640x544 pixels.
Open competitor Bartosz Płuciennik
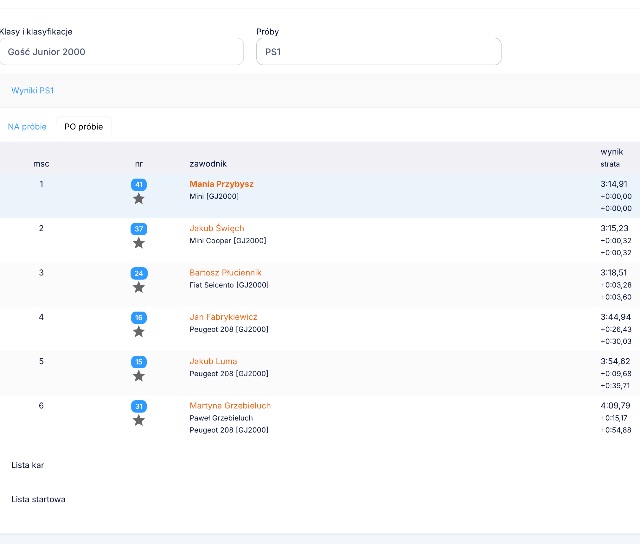point(225,273)
